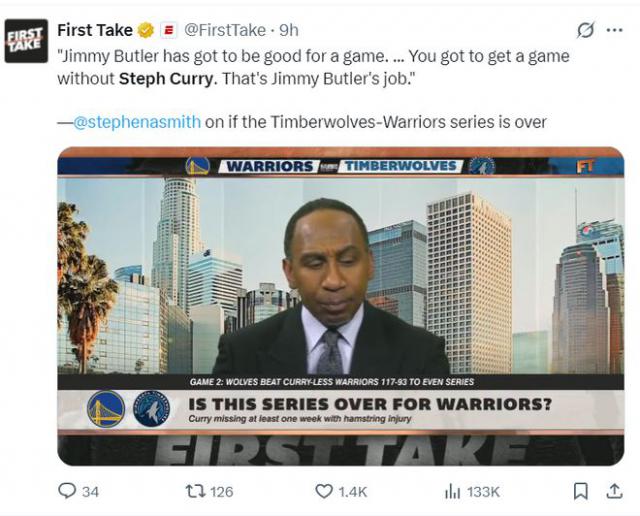Click the gold verified checkmark badge
This screenshot has height=516, width=640.
[x=146, y=30]
